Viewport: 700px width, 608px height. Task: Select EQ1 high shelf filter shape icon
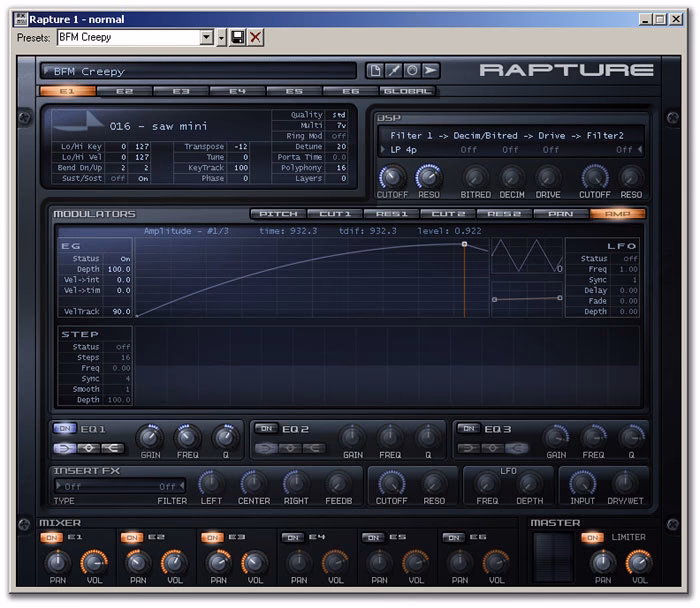112,448
